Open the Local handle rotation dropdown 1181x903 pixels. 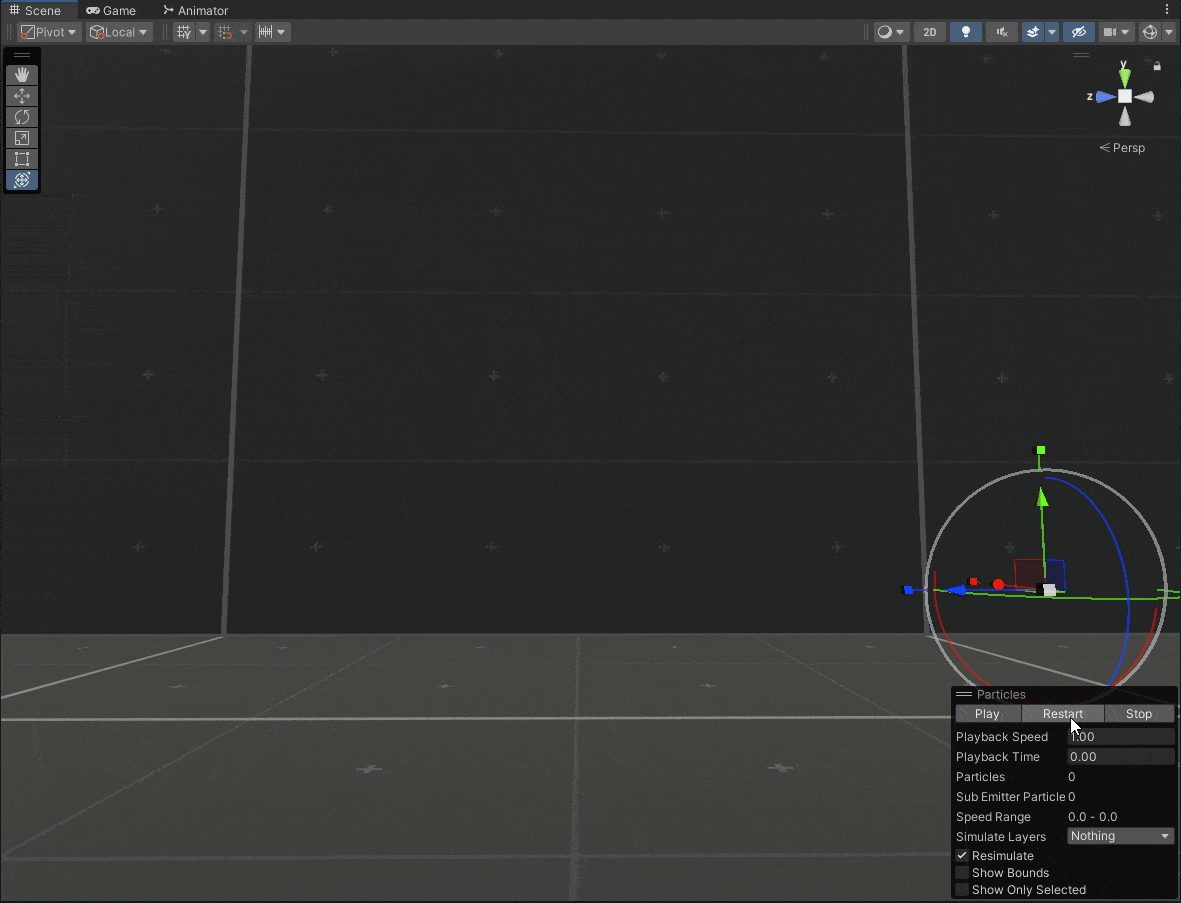pos(119,32)
